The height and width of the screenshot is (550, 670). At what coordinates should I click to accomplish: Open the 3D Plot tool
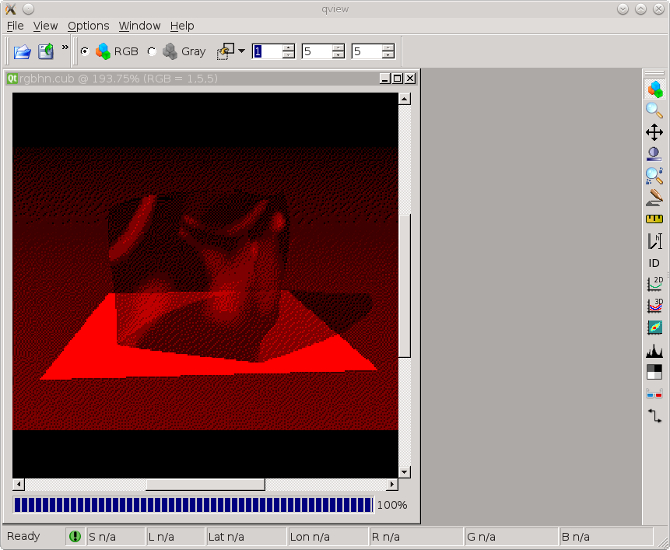(654, 305)
